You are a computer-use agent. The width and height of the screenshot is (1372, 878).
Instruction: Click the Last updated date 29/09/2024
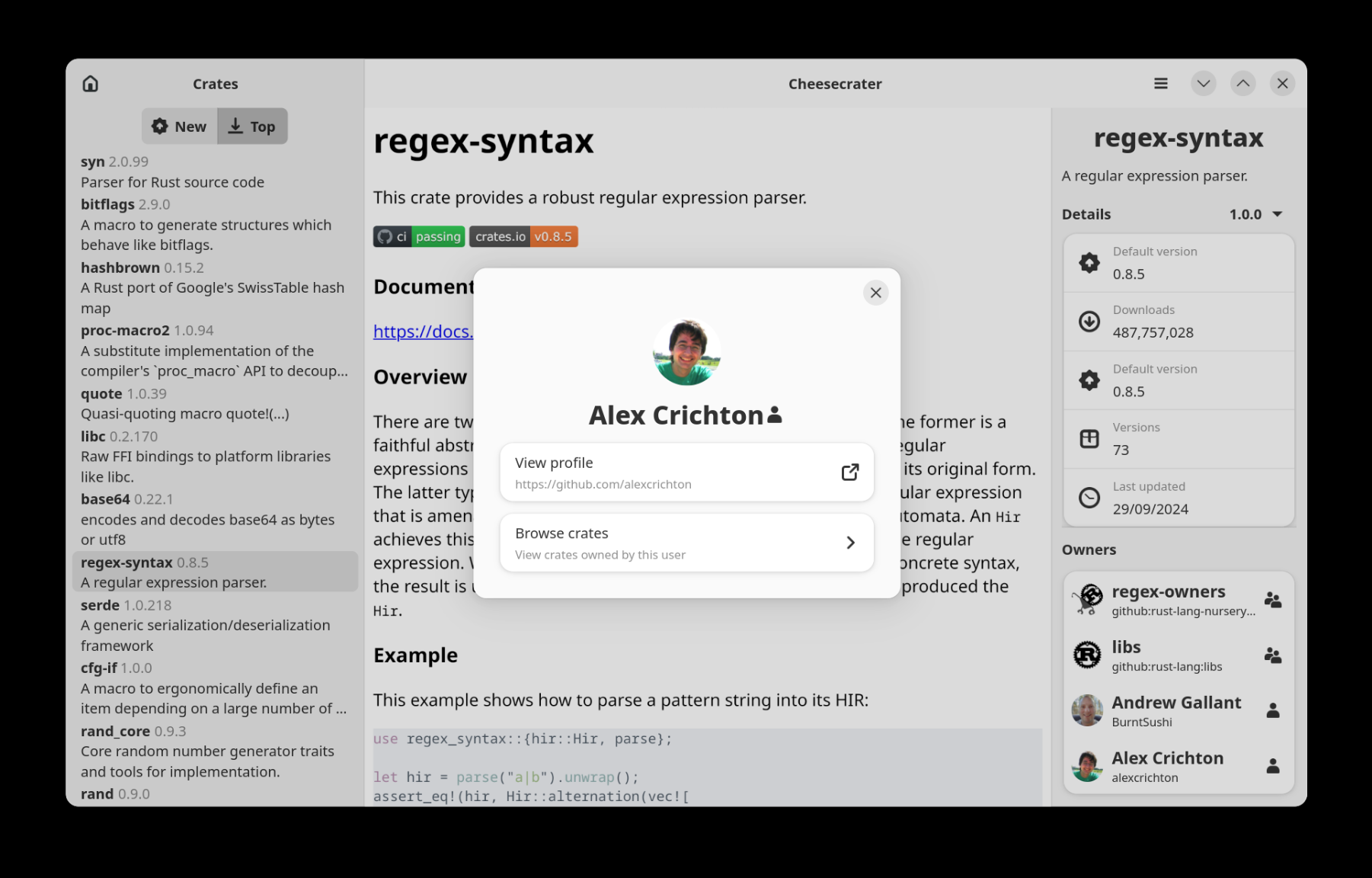1150,509
